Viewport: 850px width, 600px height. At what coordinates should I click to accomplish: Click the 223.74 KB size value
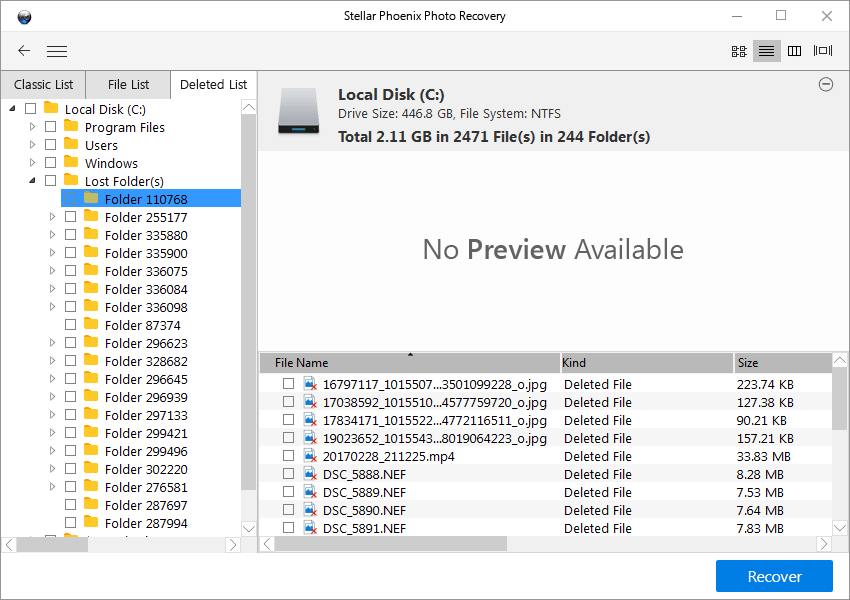[765, 384]
